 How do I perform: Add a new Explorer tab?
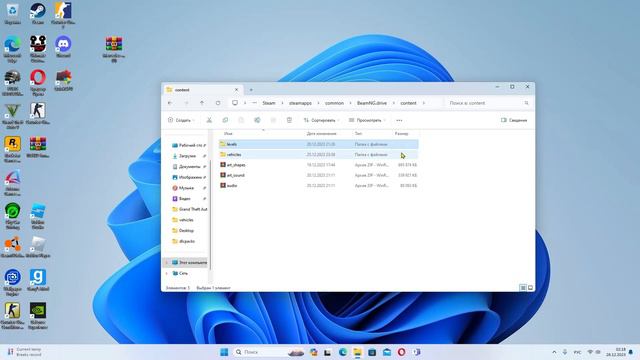(251, 90)
